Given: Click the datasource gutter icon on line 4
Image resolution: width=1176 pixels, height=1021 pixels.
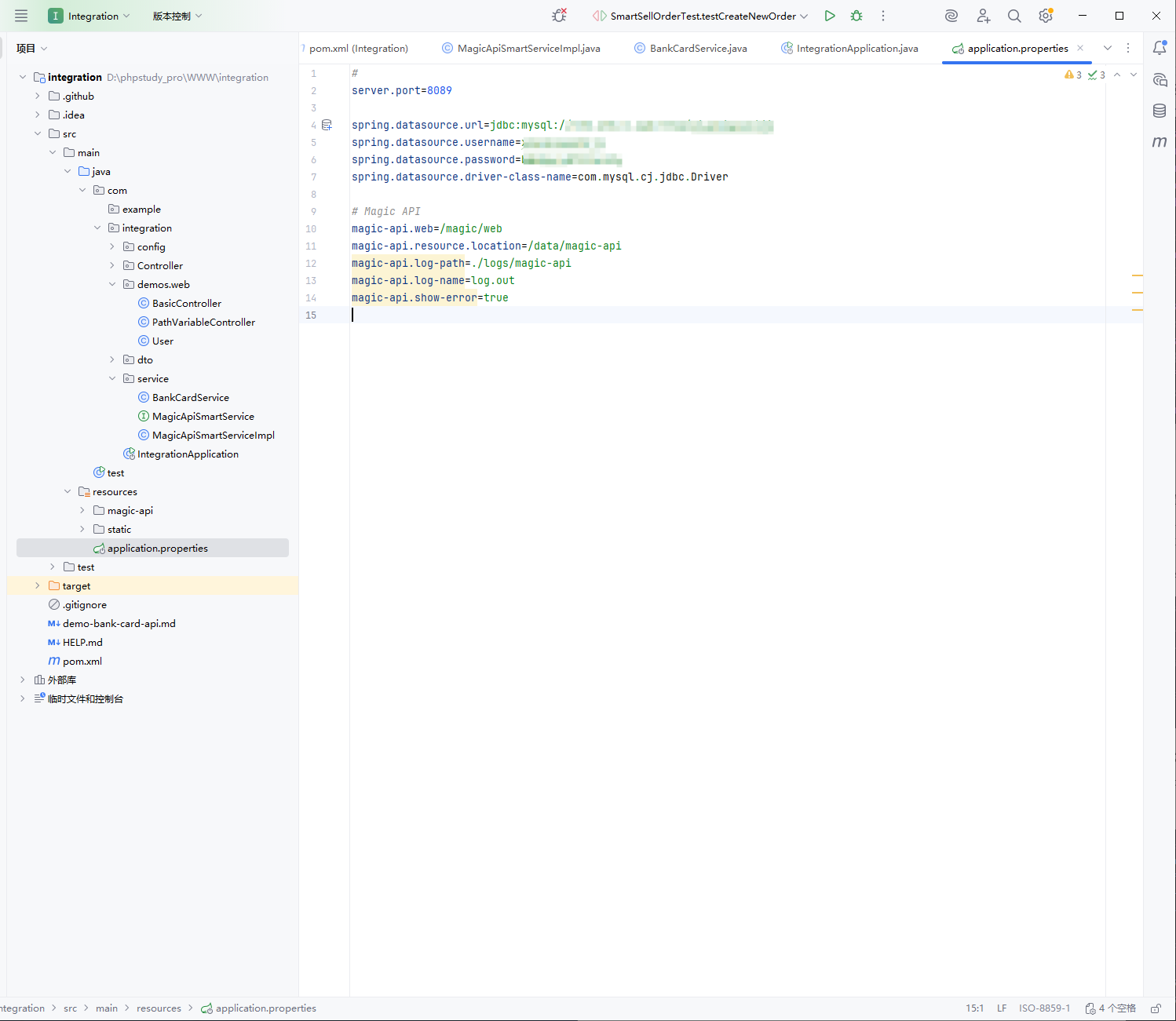Looking at the screenshot, I should pos(327,125).
